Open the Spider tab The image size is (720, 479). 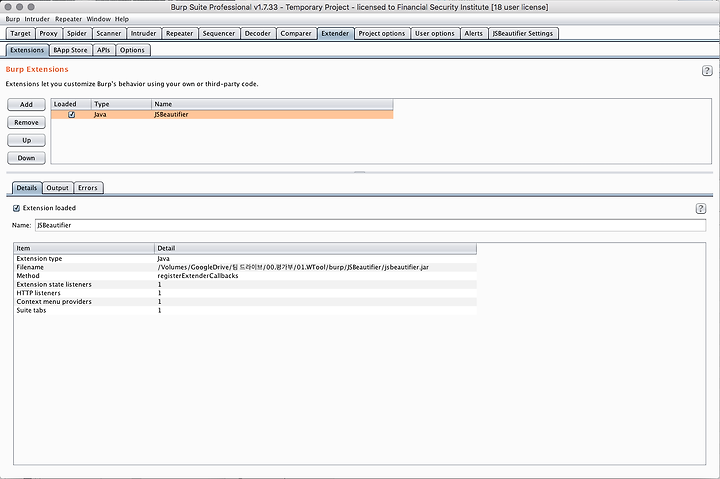click(77, 34)
